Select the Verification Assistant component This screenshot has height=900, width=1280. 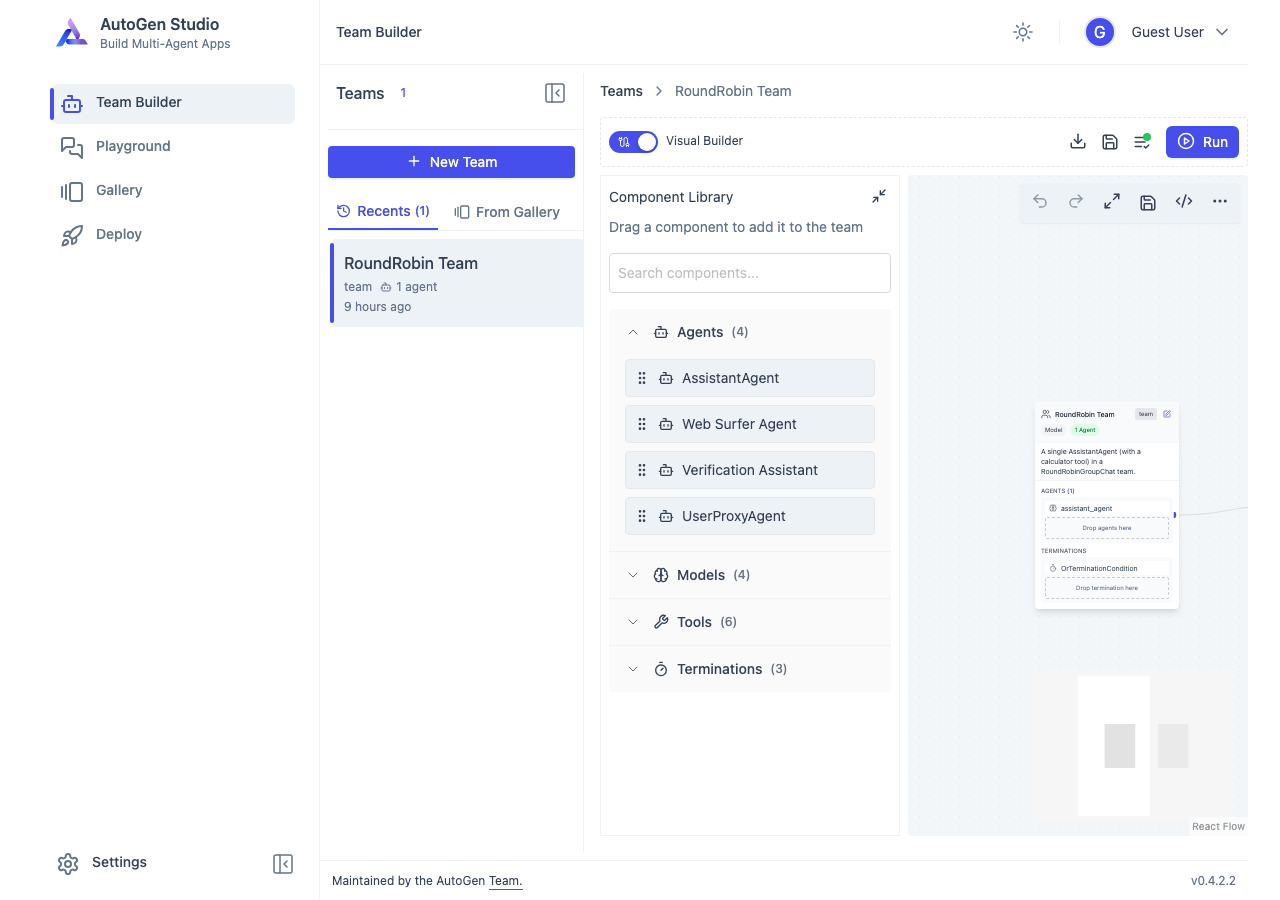(x=750, y=470)
